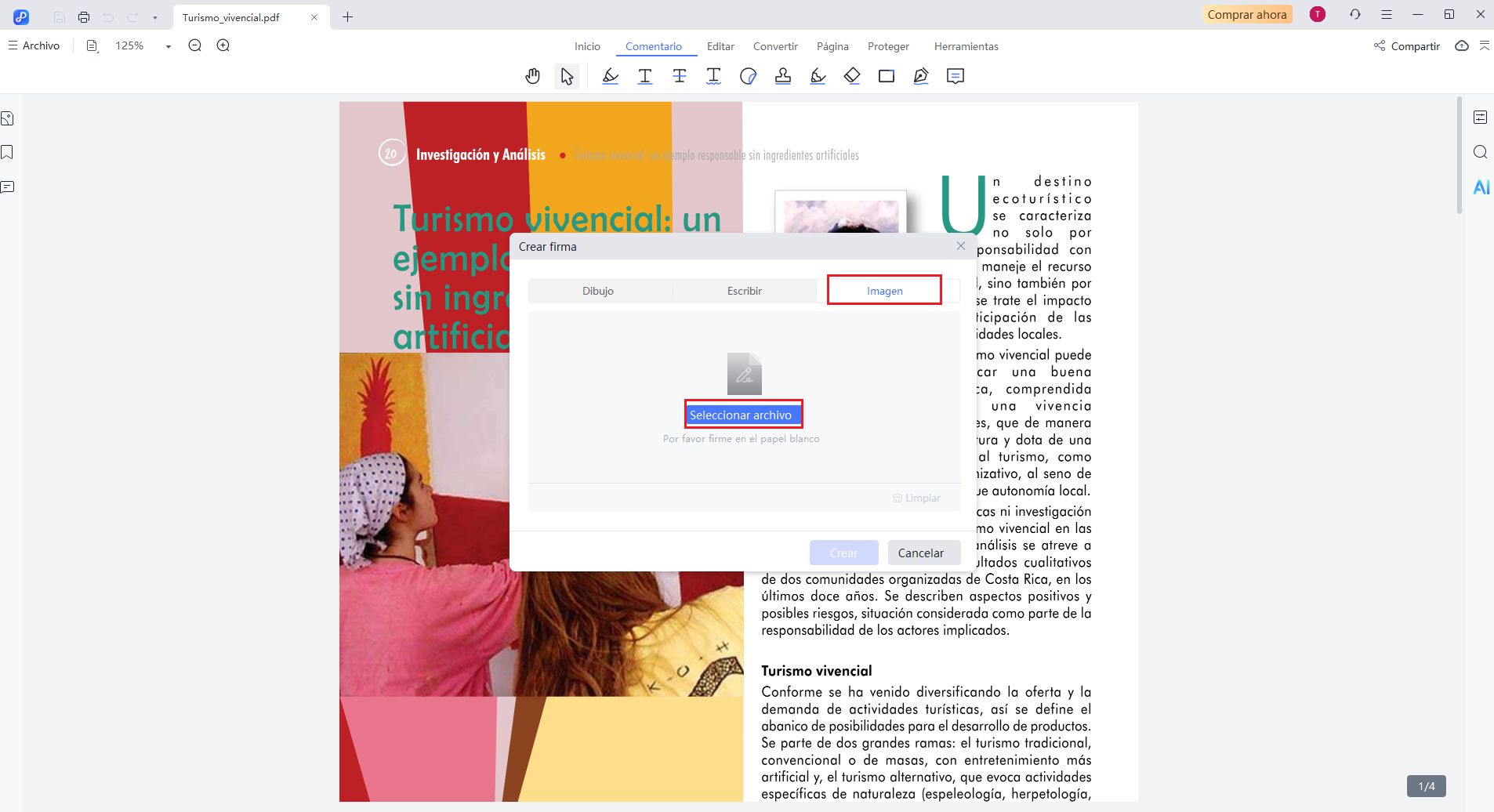Screen dimensions: 1494x812
Task: Open the hamburger menu near the window controls
Action: point(1386,14)
